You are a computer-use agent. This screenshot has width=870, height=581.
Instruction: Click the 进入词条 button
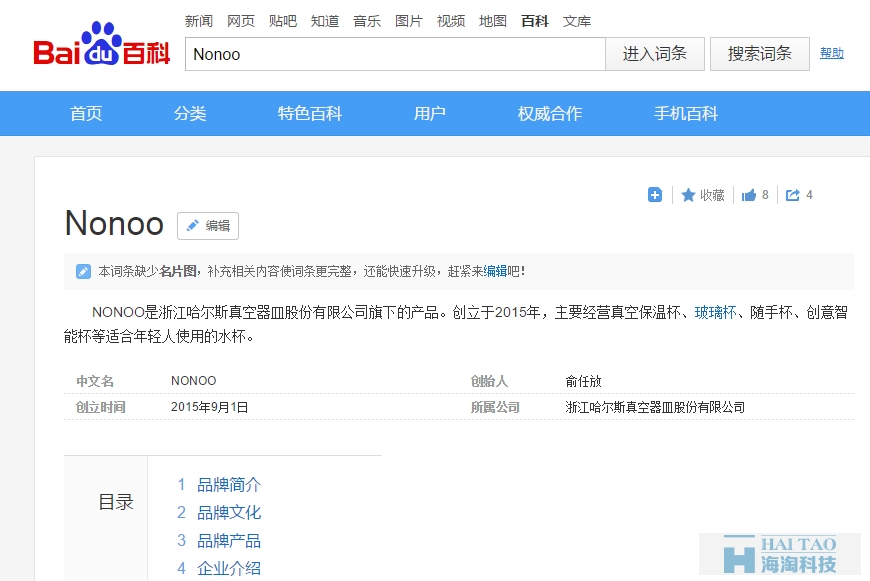point(655,54)
